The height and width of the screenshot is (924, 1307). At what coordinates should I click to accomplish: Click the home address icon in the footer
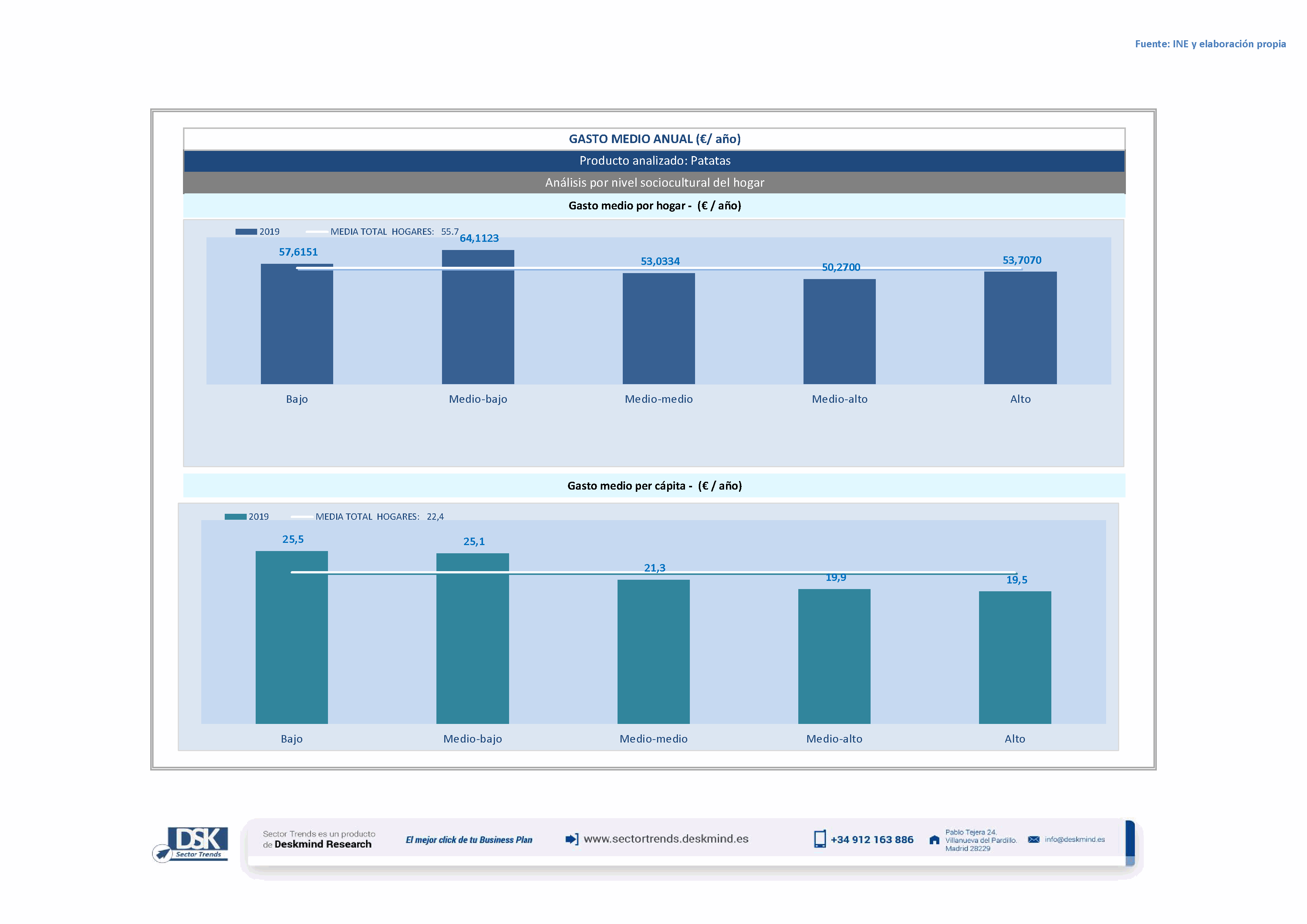934,840
